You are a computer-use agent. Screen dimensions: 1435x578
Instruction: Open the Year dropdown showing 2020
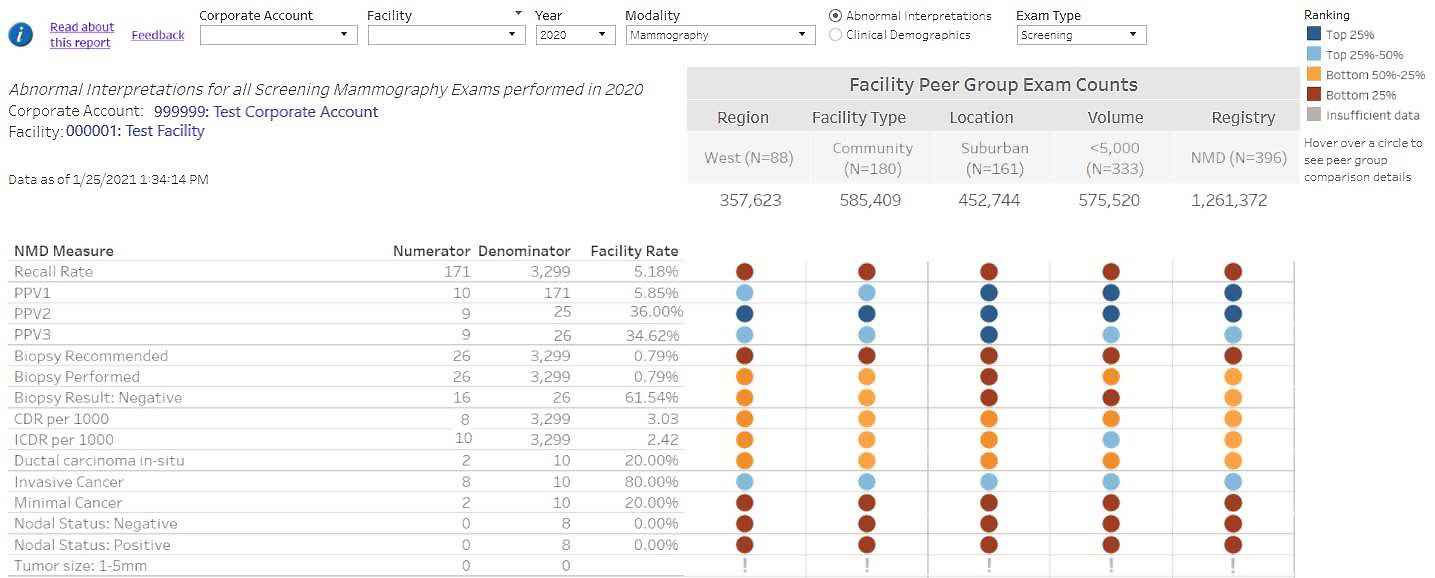[575, 35]
